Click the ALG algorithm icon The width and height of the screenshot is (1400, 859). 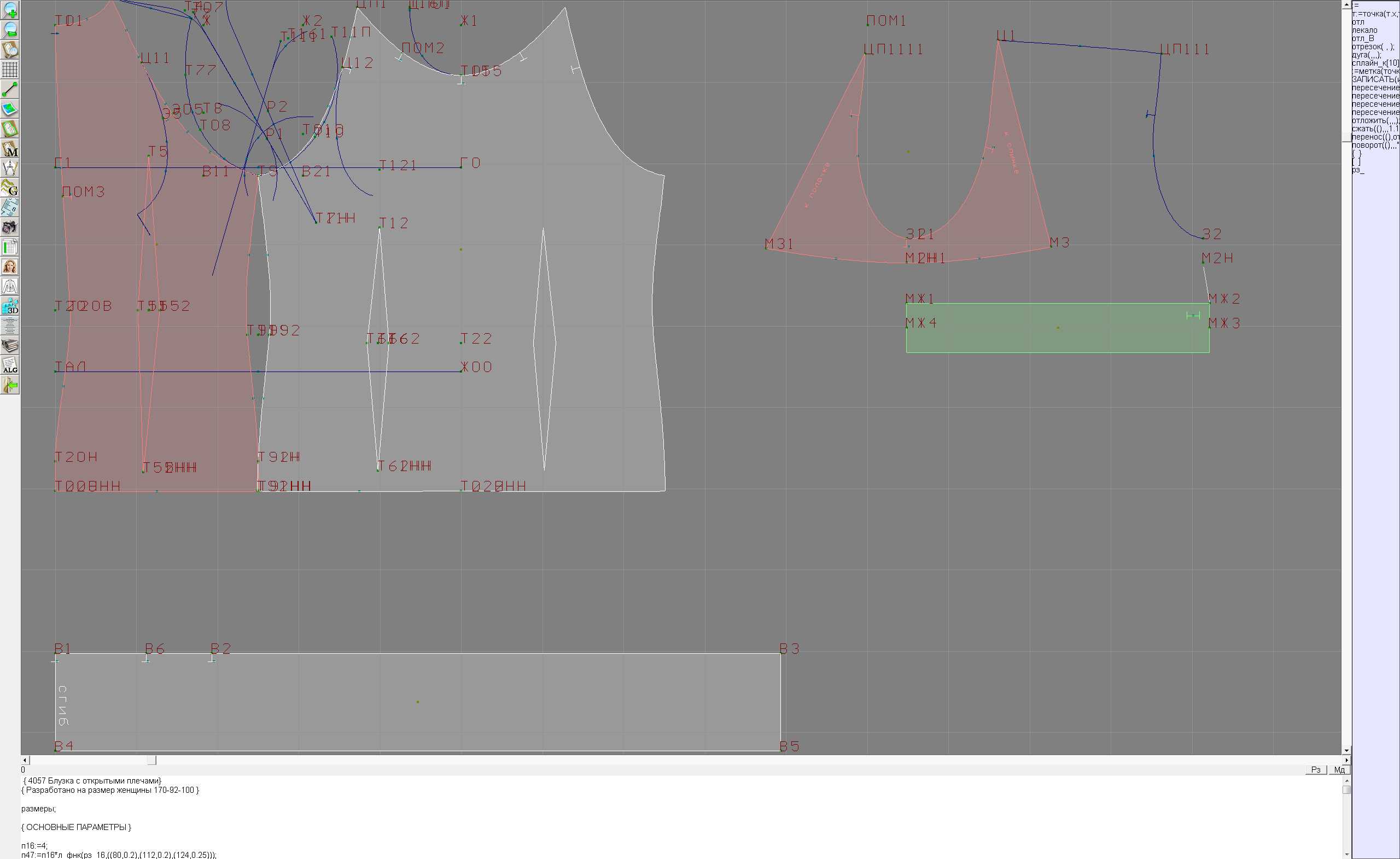point(10,365)
